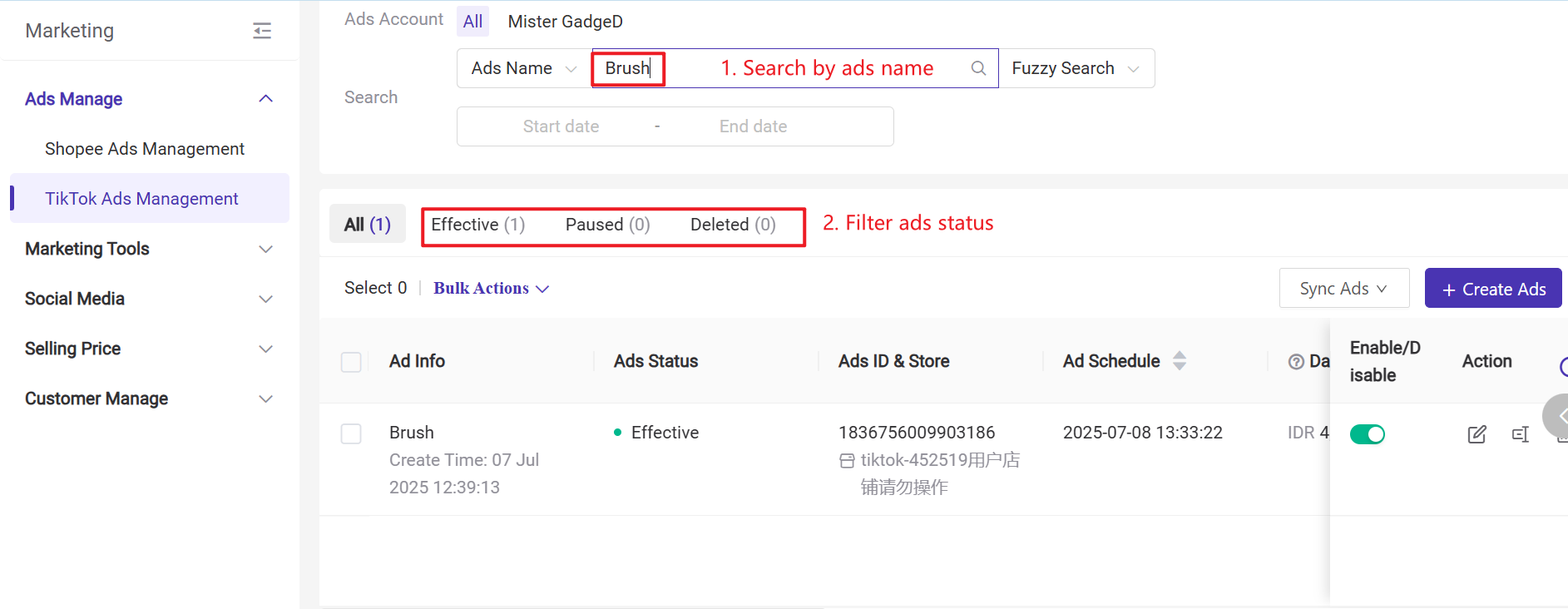1568x609 pixels.
Task: Click the rename icon in Action column
Action: [x=1520, y=434]
